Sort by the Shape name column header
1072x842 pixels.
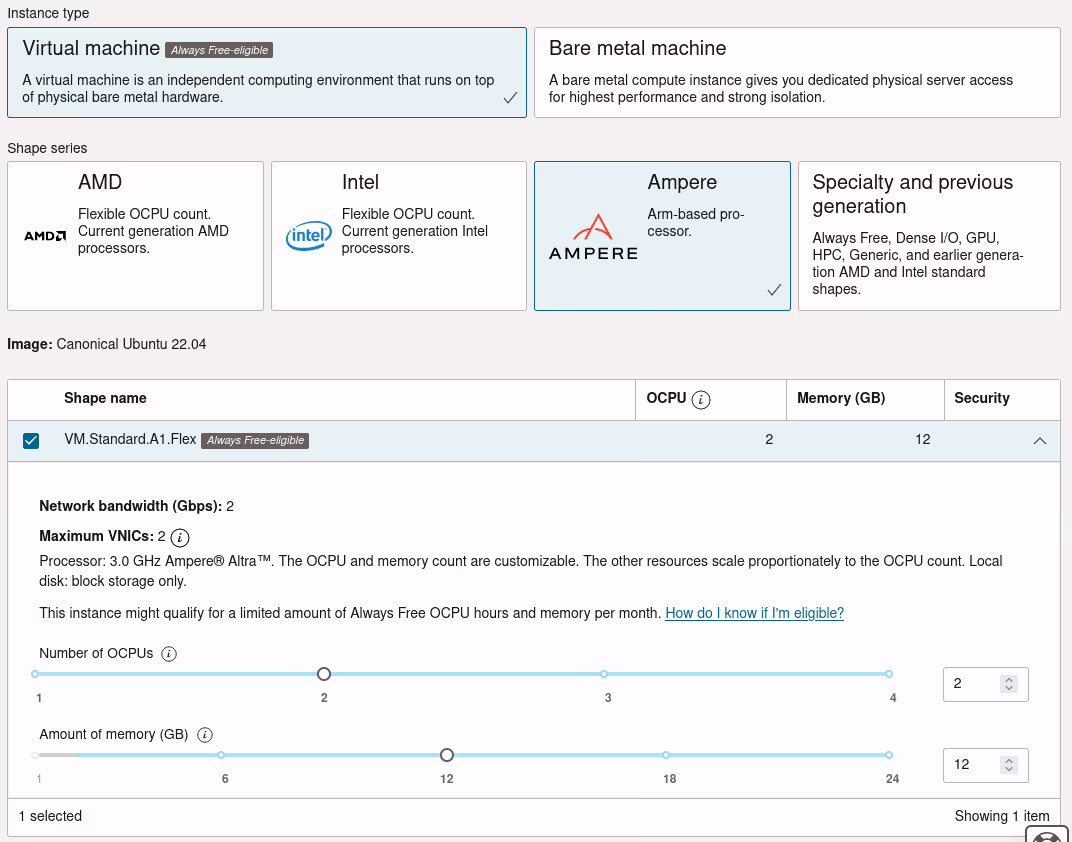[x=105, y=398]
